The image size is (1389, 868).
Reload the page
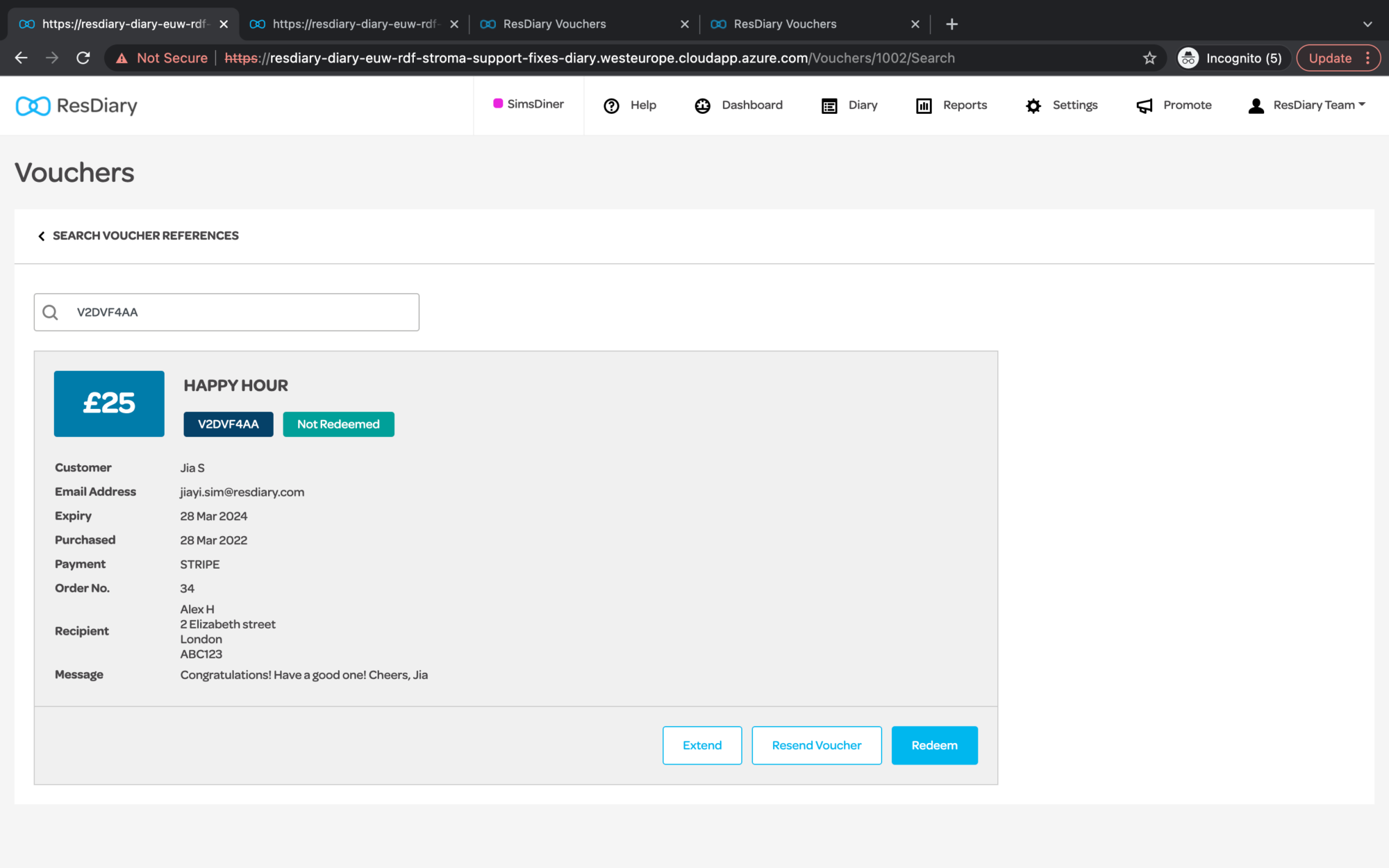click(x=83, y=58)
